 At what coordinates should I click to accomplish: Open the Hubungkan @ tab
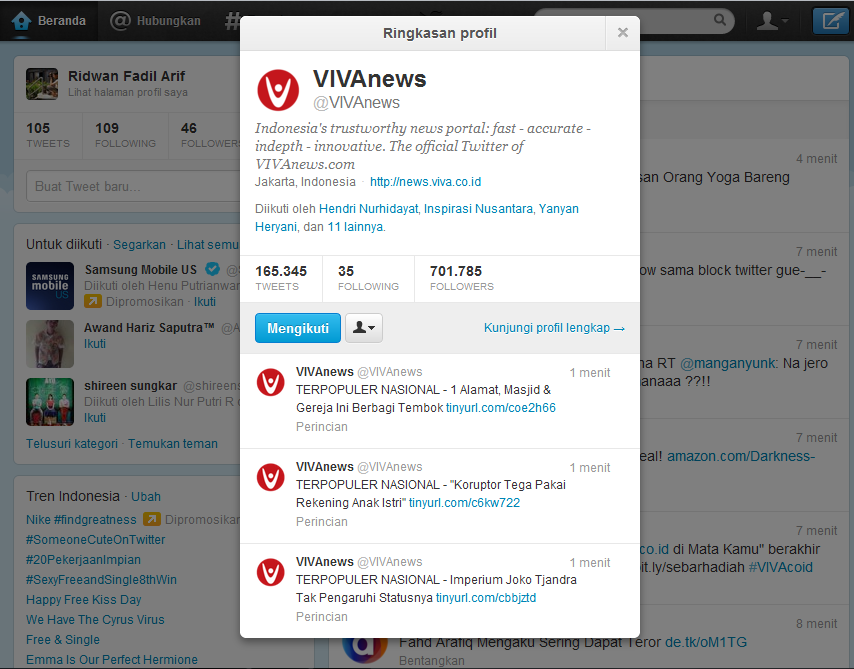pyautogui.click(x=155, y=21)
